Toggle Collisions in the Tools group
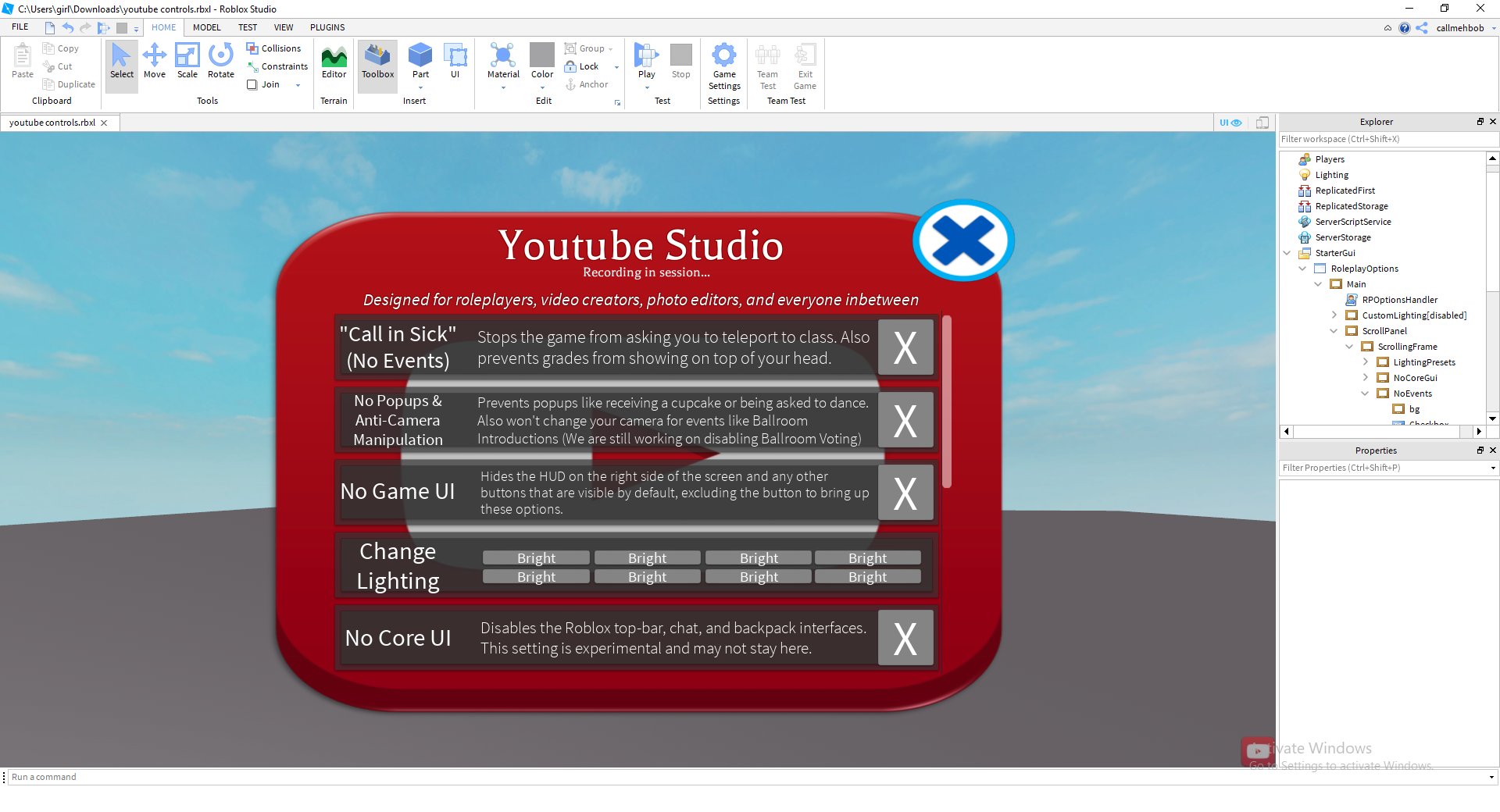This screenshot has height=812, width=1500. tap(273, 48)
